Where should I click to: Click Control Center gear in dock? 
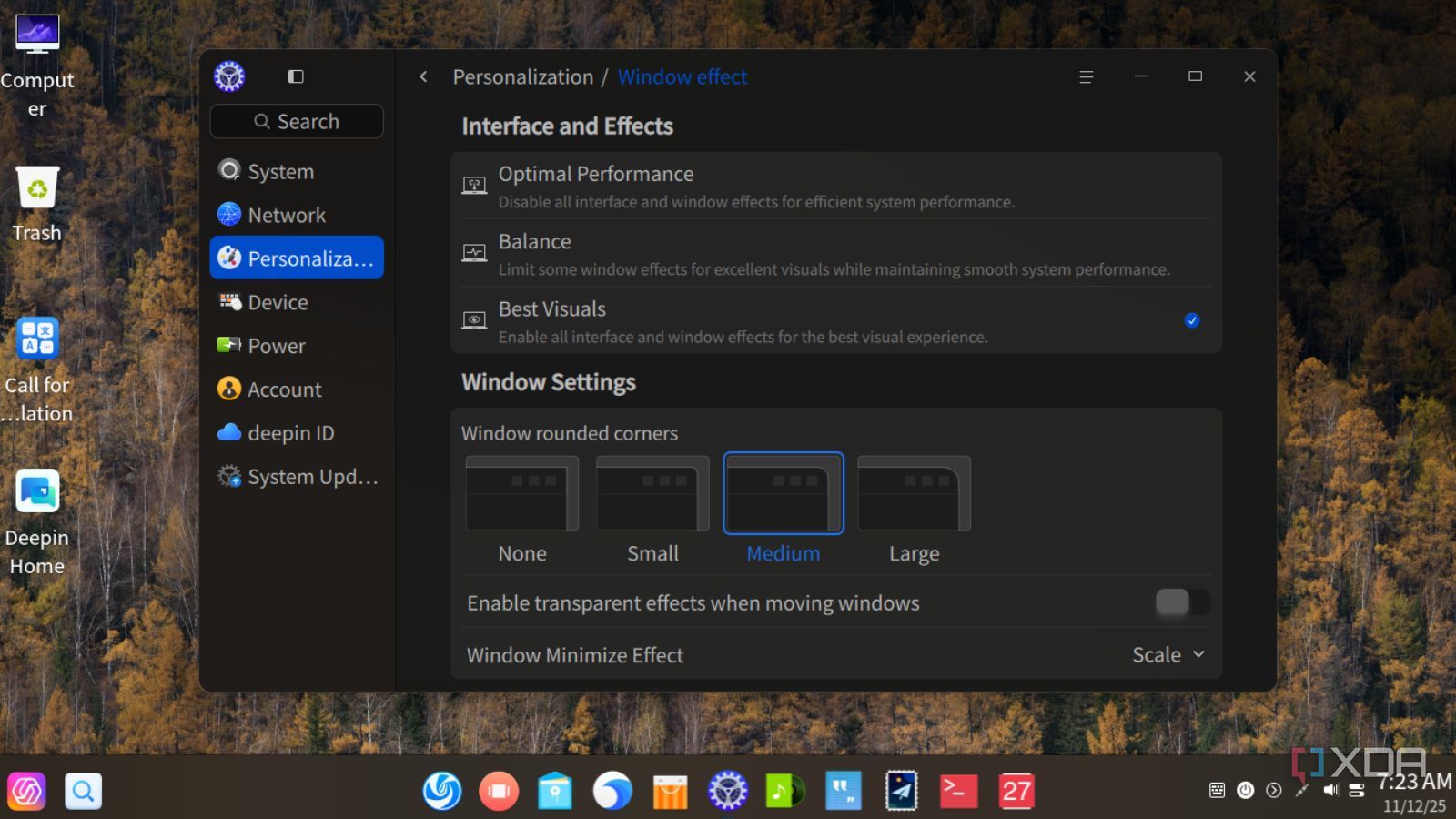[728, 791]
